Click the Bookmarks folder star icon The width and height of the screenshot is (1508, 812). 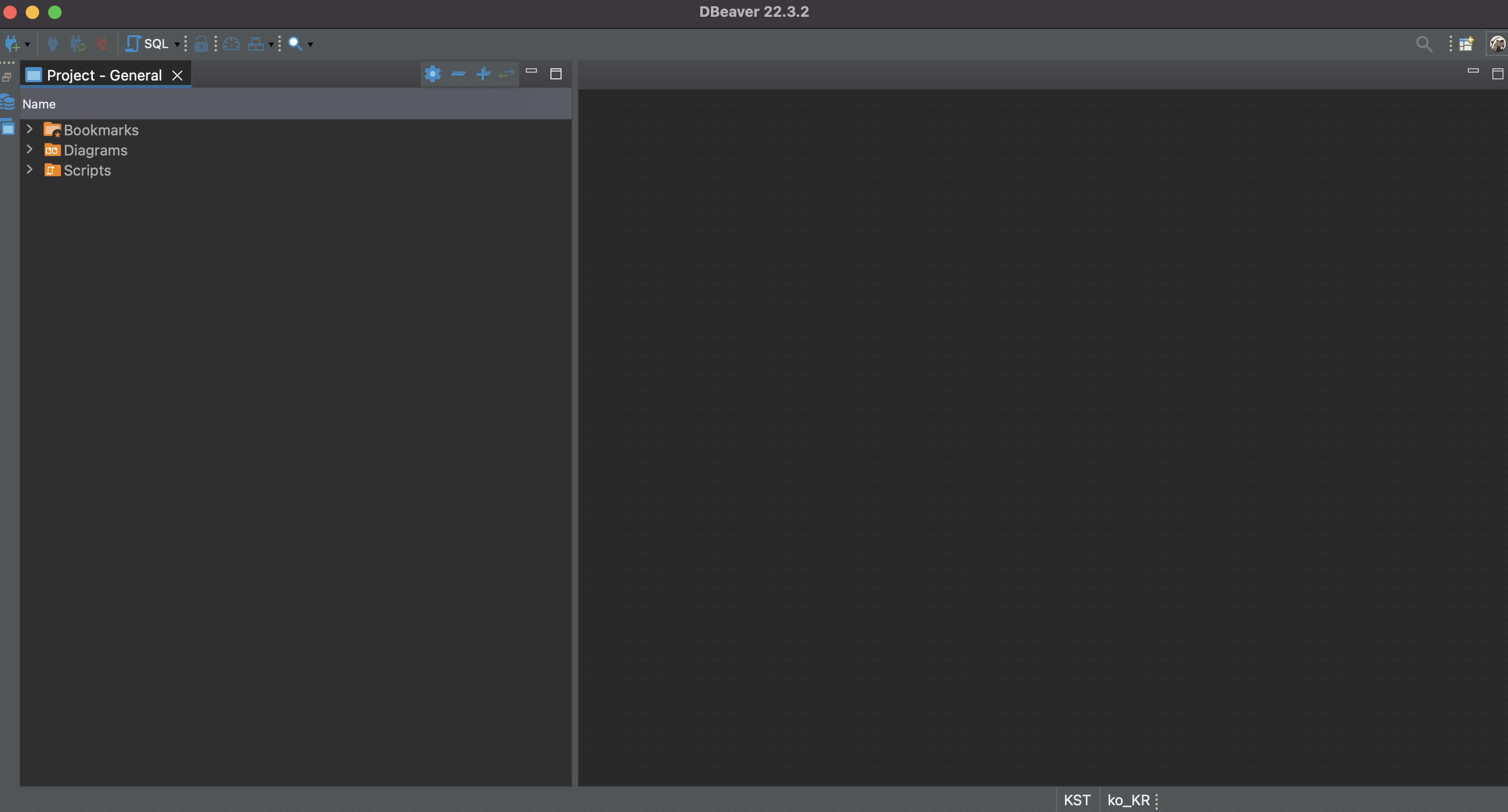click(x=52, y=130)
